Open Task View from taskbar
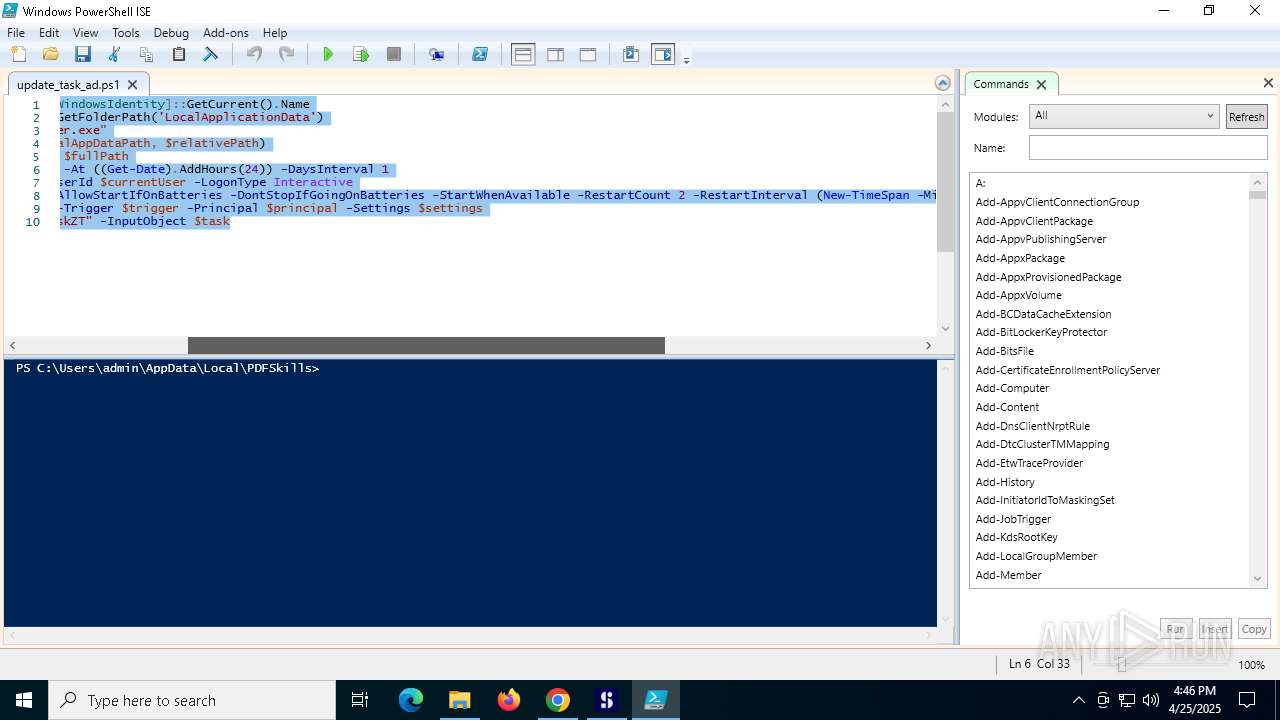Viewport: 1280px width, 720px height. 360,700
